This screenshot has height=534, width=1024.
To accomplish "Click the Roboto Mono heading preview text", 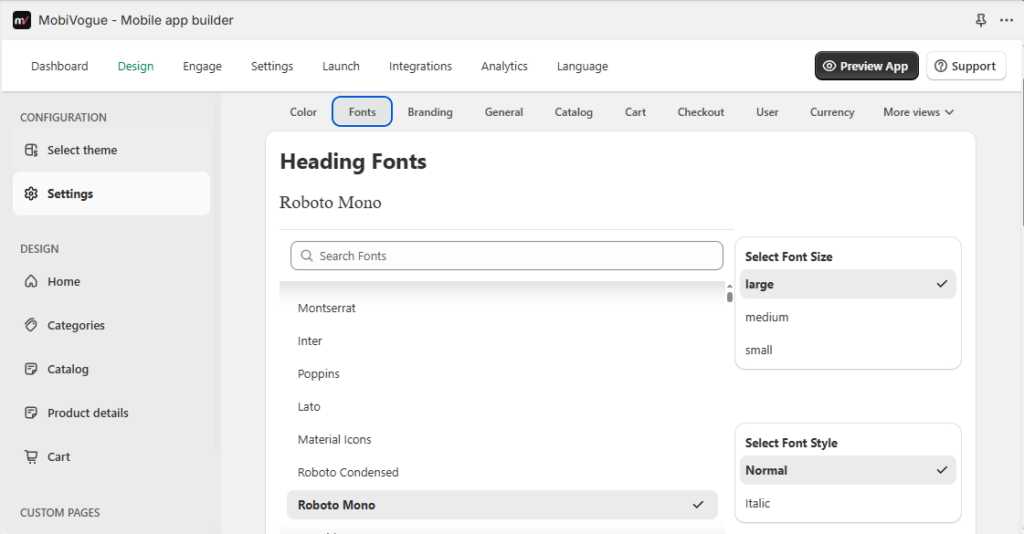I will coord(330,202).
